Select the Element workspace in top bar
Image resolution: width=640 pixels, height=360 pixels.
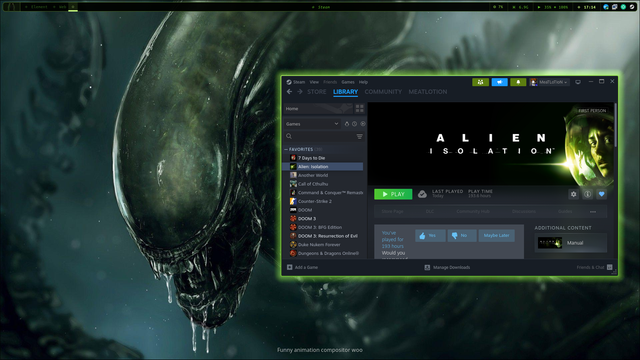[36, 7]
